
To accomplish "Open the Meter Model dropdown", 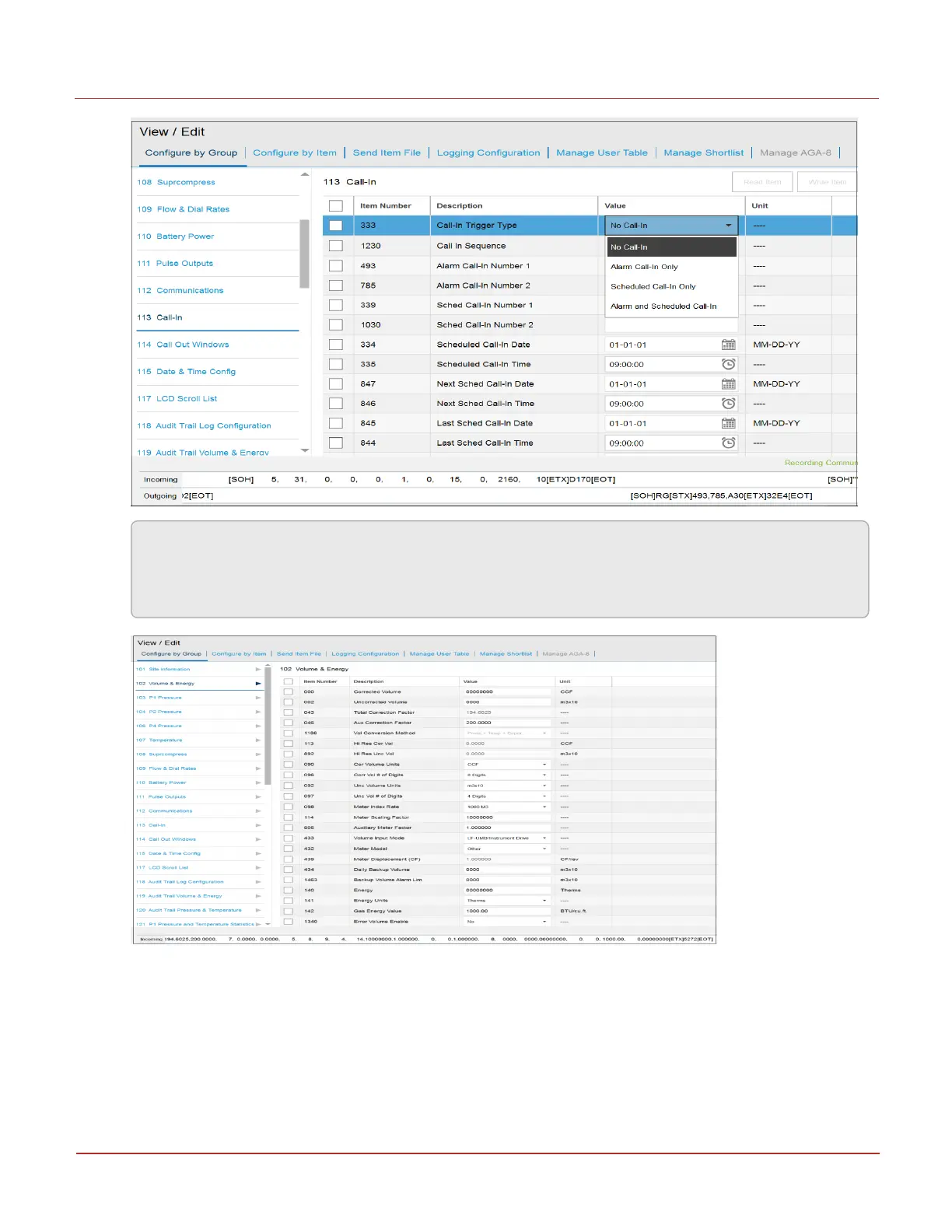I will (x=507, y=849).
